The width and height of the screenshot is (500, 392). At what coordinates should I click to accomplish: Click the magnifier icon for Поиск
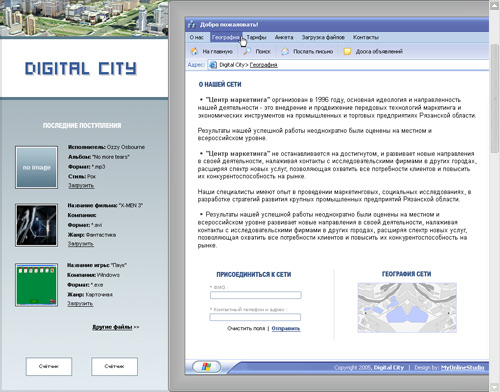pos(247,51)
